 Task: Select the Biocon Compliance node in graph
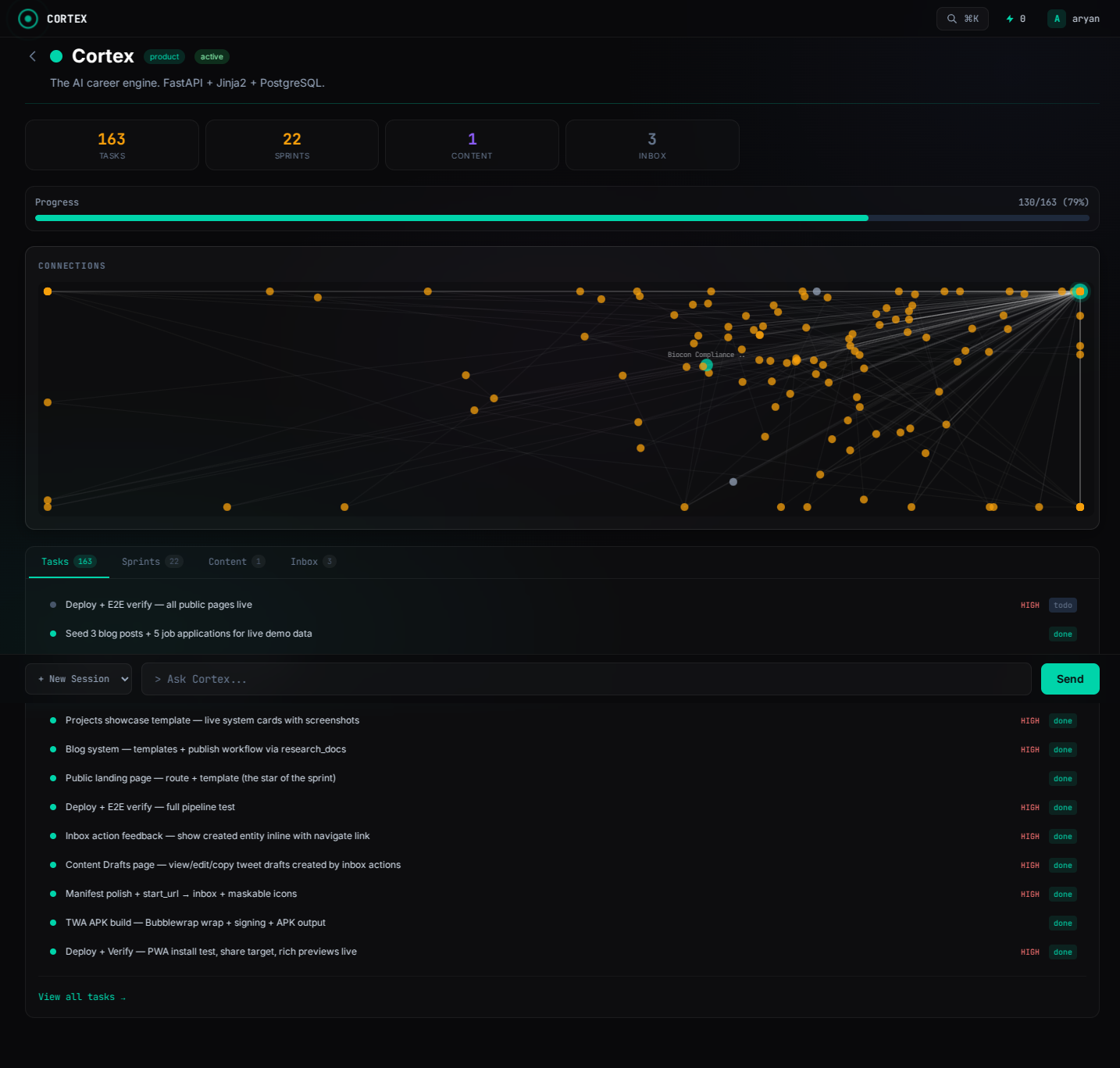click(x=706, y=365)
